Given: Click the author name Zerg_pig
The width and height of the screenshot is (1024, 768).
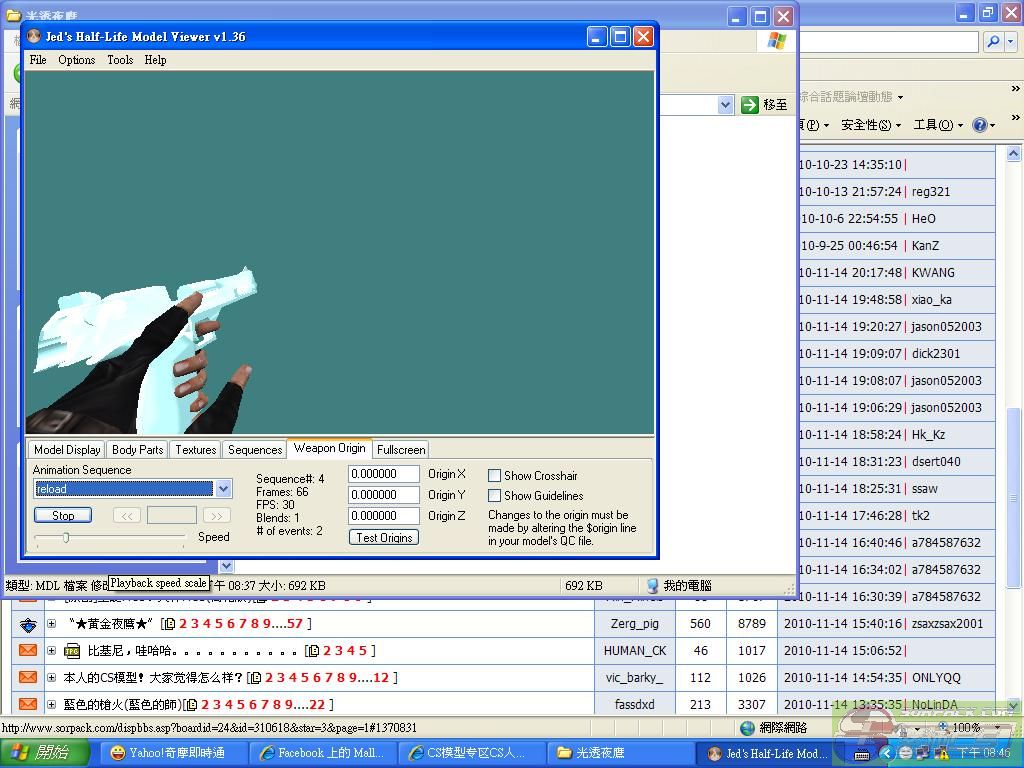Looking at the screenshot, I should pyautogui.click(x=634, y=624).
